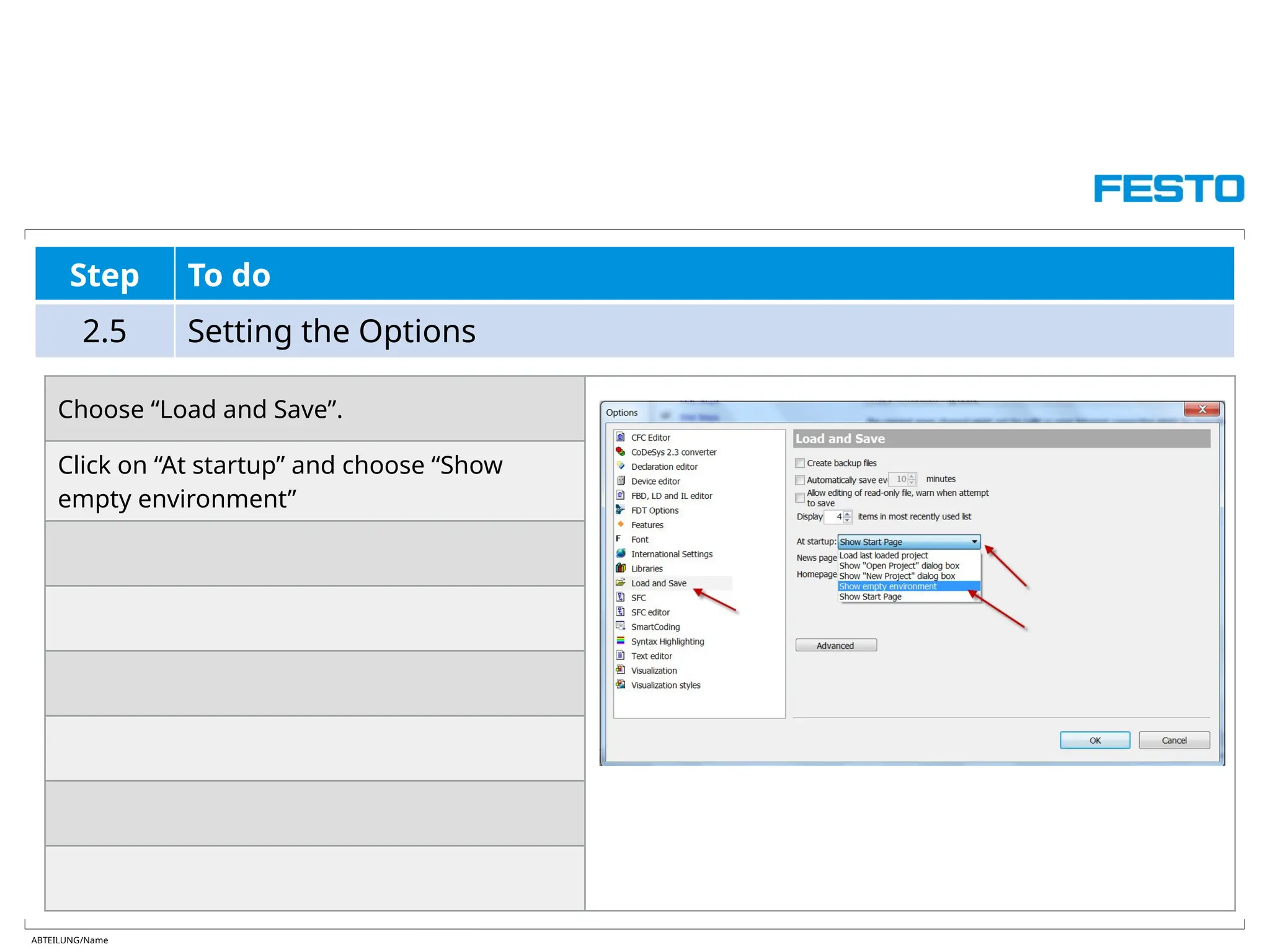This screenshot has width=1270, height=952.
Task: Select Font entry
Action: click(639, 539)
